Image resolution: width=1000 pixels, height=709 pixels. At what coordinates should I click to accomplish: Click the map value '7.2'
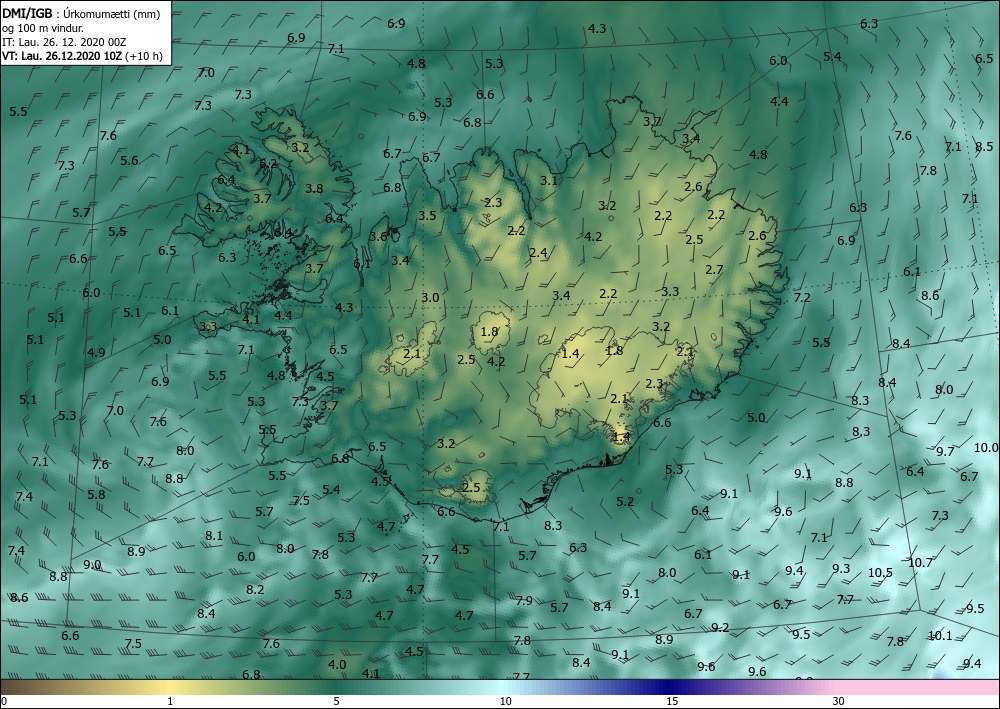(x=802, y=298)
